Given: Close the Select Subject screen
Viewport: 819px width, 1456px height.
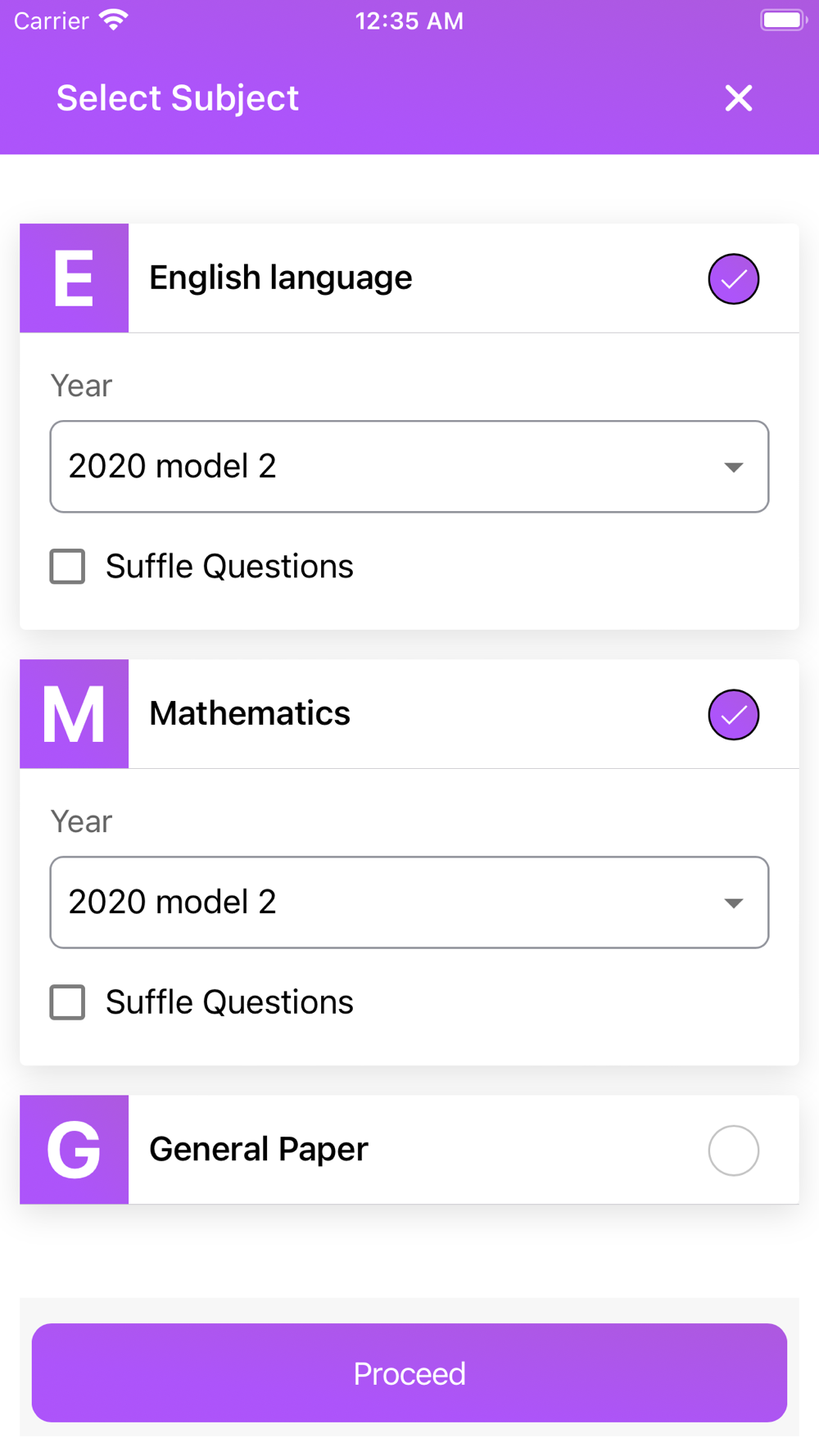Looking at the screenshot, I should 738,98.
